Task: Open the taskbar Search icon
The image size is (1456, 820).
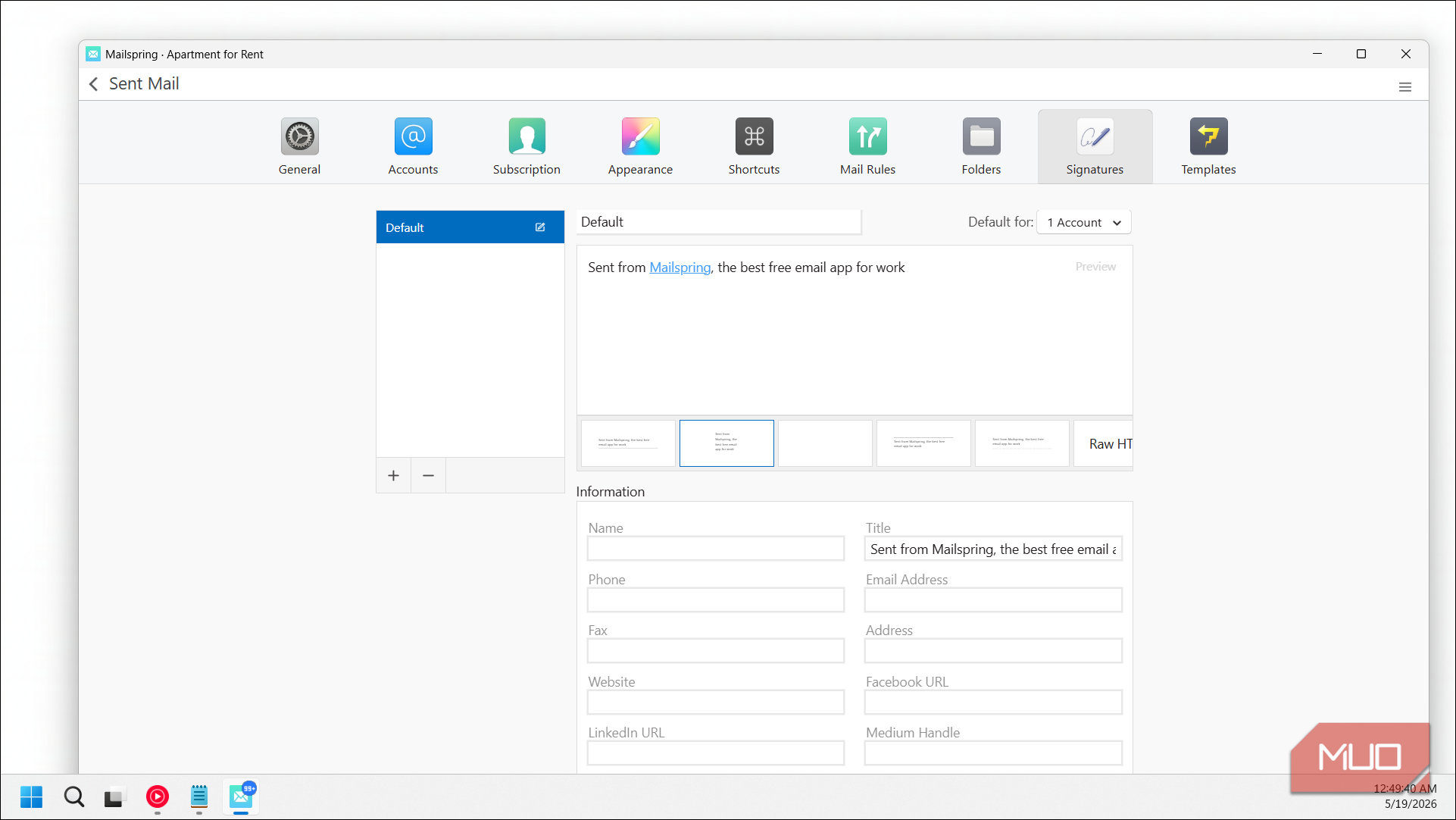Action: click(x=73, y=797)
